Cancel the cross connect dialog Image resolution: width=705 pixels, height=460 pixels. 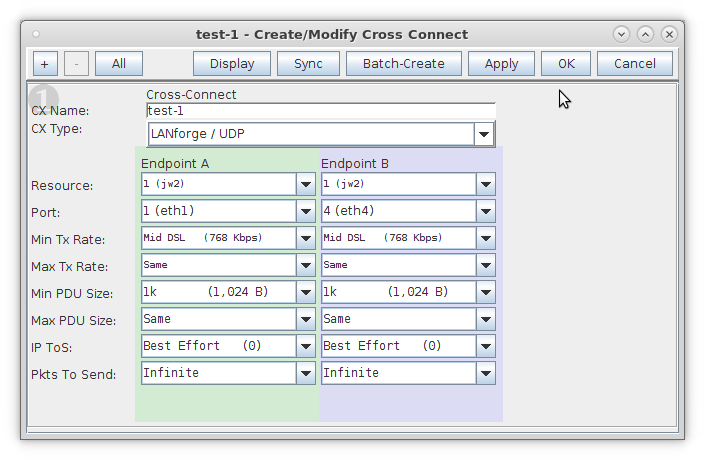634,64
